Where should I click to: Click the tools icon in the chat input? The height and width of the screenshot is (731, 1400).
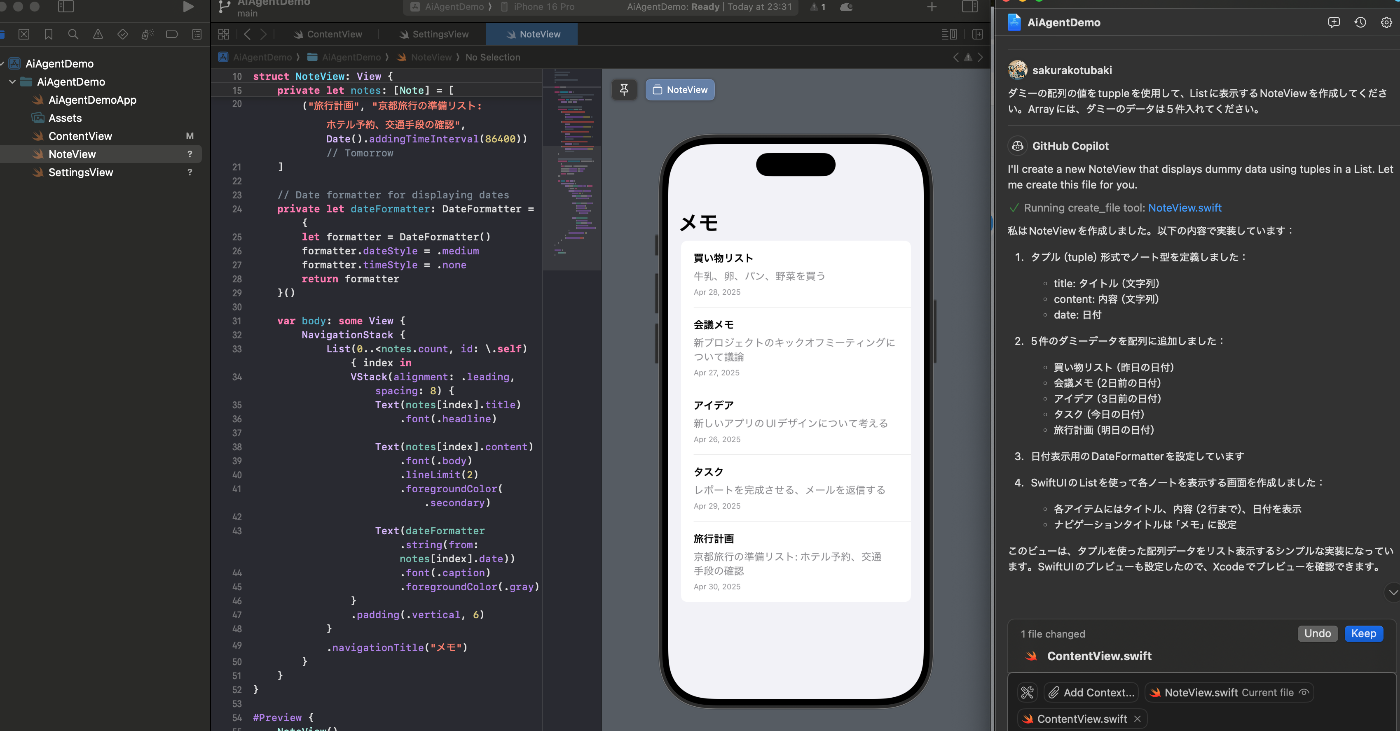coord(1026,692)
